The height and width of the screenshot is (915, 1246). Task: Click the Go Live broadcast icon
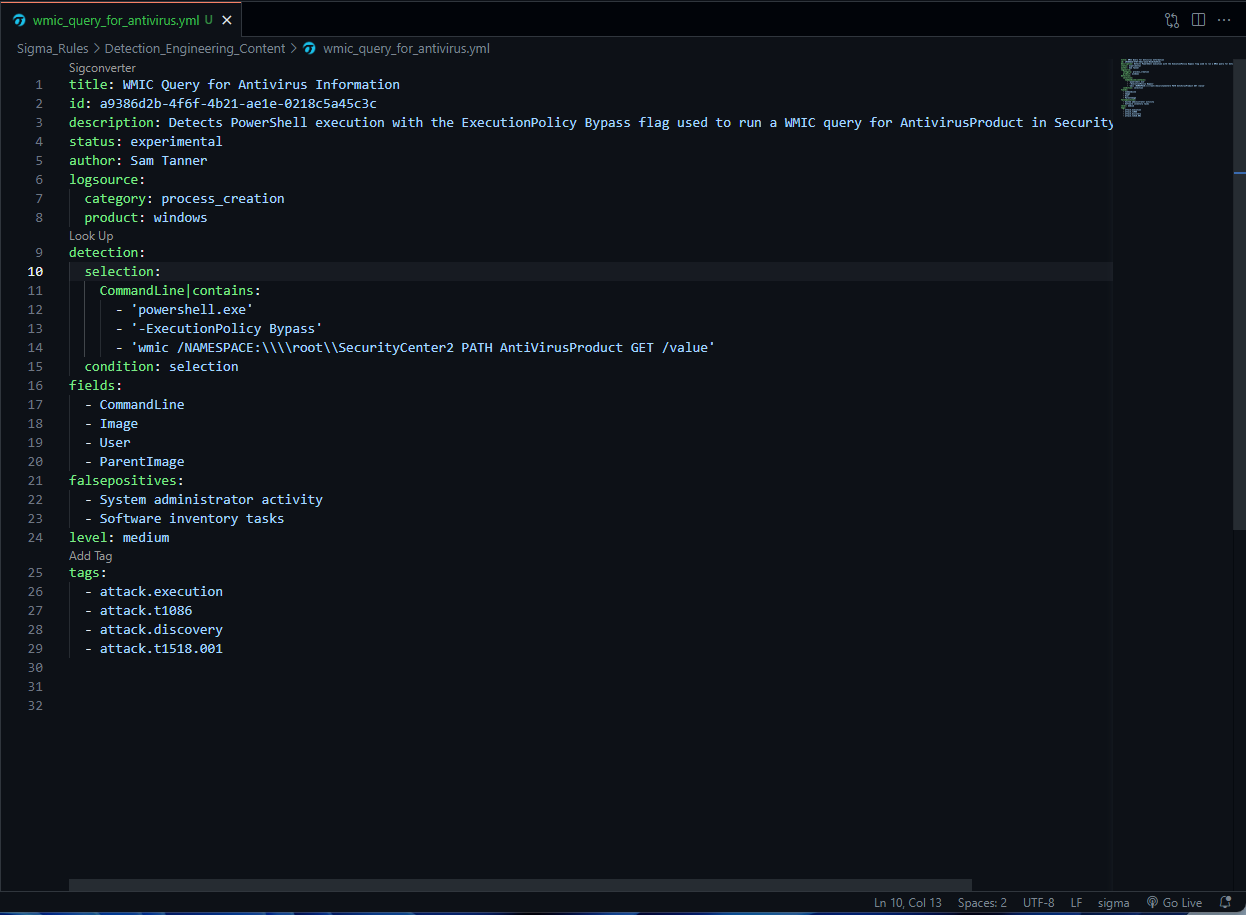(x=1152, y=902)
